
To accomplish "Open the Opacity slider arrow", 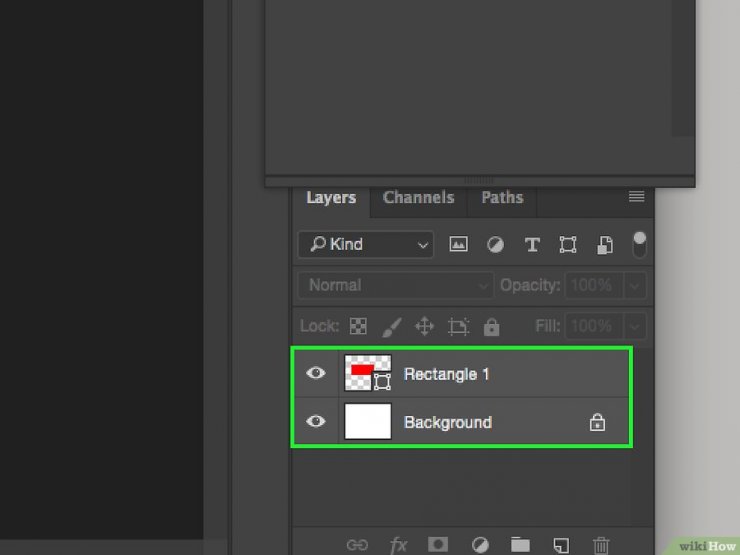I will tap(635, 286).
